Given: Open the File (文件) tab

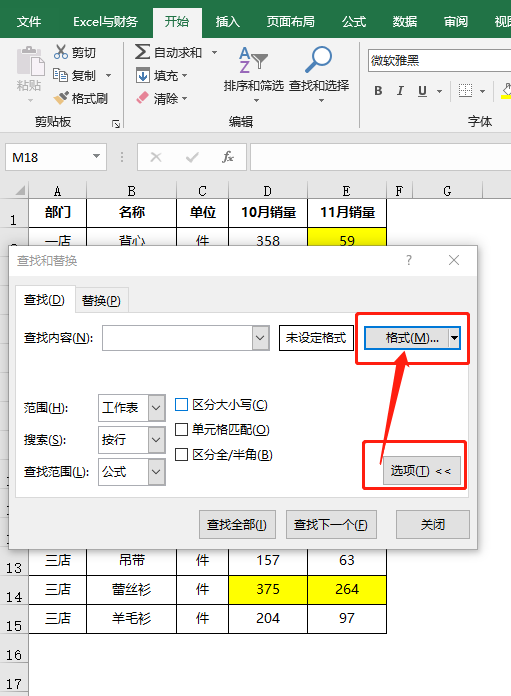Looking at the screenshot, I should tap(29, 21).
